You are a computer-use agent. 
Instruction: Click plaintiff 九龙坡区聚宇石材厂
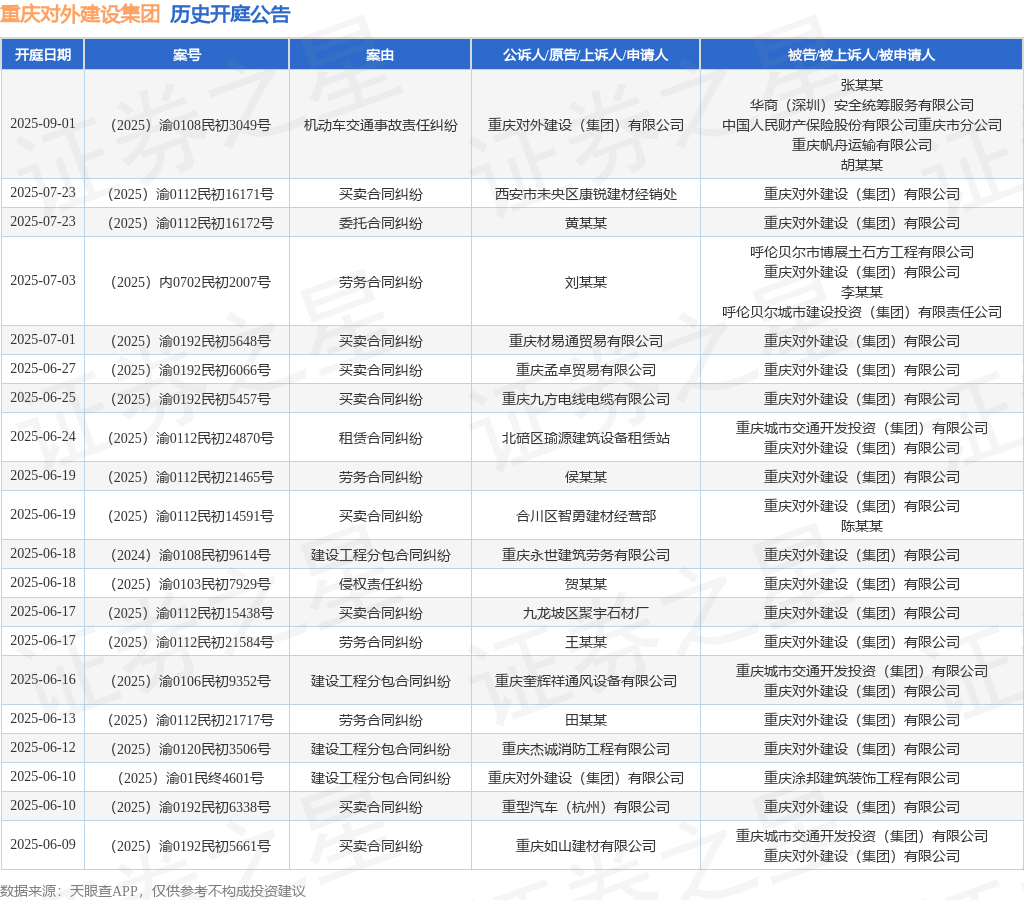pyautogui.click(x=585, y=613)
